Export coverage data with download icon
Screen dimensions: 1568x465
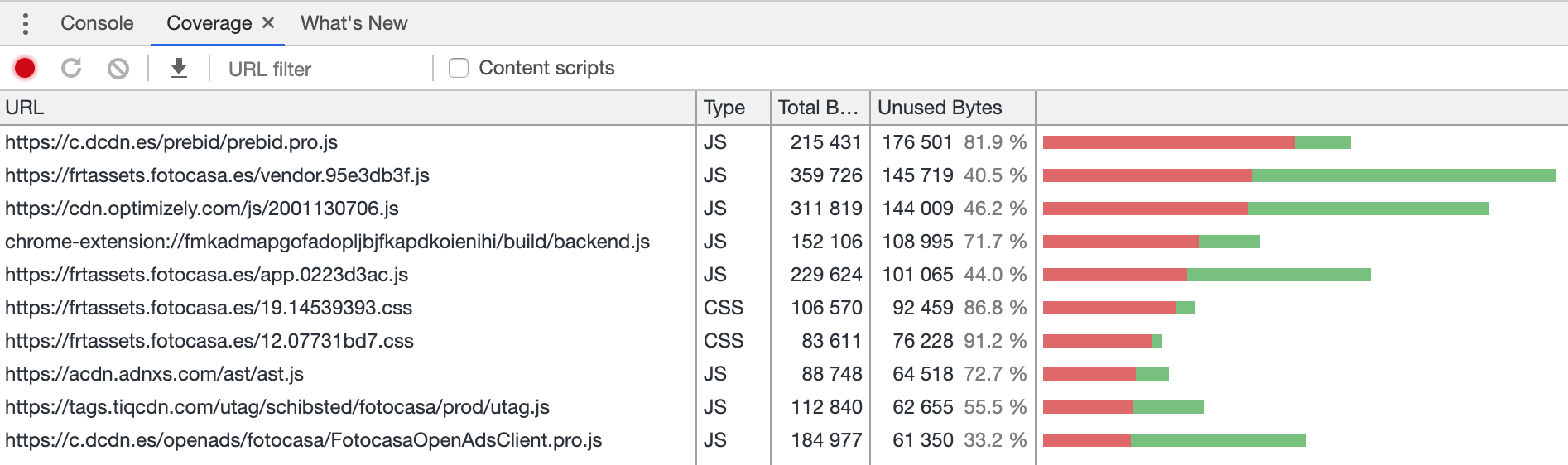coord(179,68)
